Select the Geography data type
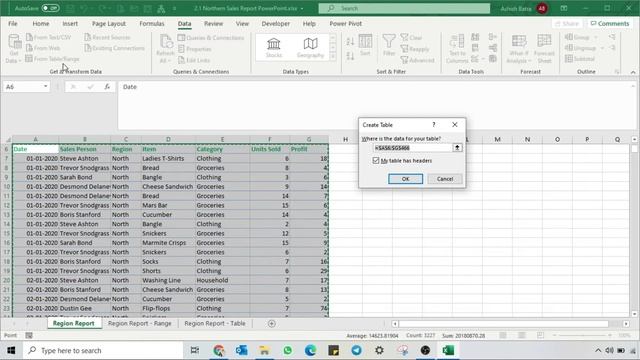Image resolution: width=640 pixels, height=360 pixels. point(310,47)
